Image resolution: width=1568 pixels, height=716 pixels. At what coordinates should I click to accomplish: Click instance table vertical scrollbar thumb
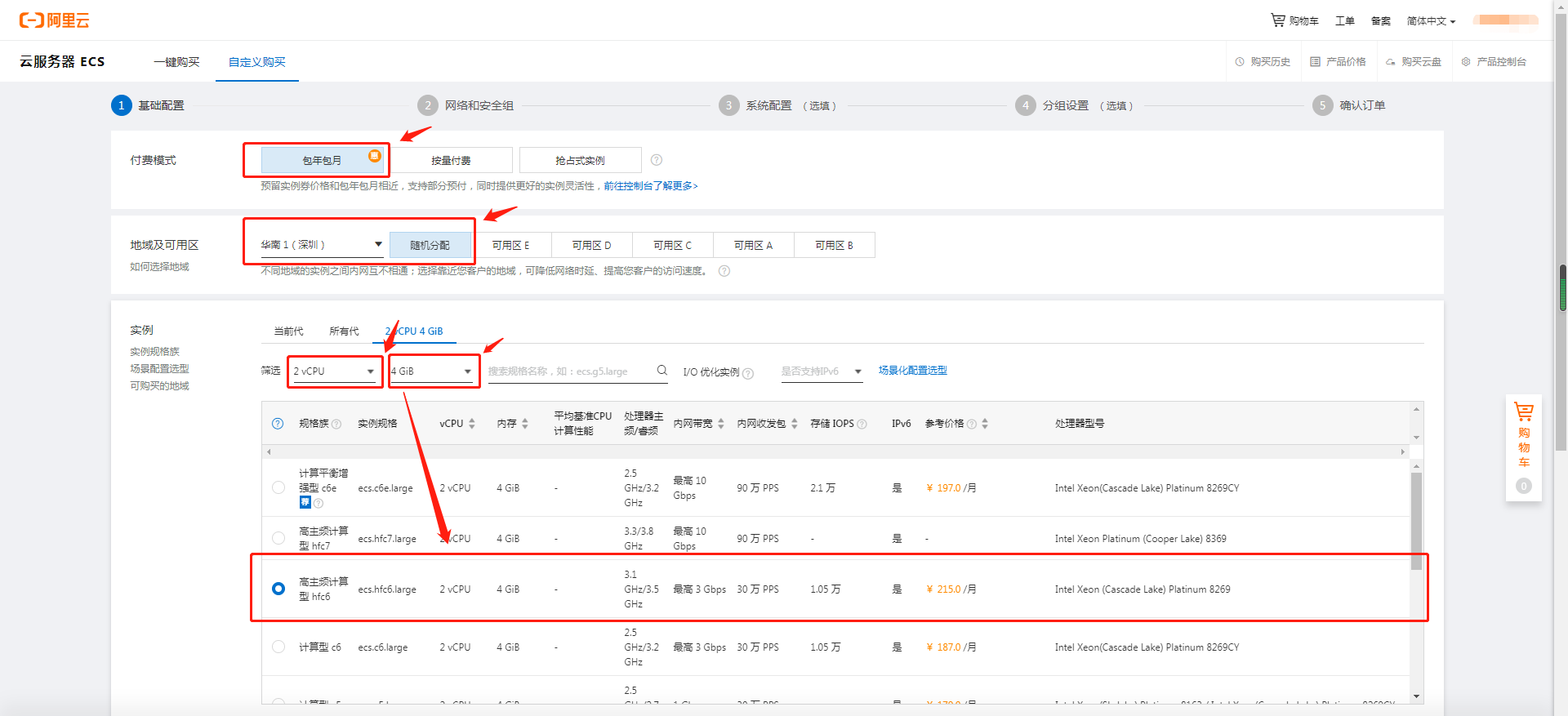click(x=1416, y=520)
